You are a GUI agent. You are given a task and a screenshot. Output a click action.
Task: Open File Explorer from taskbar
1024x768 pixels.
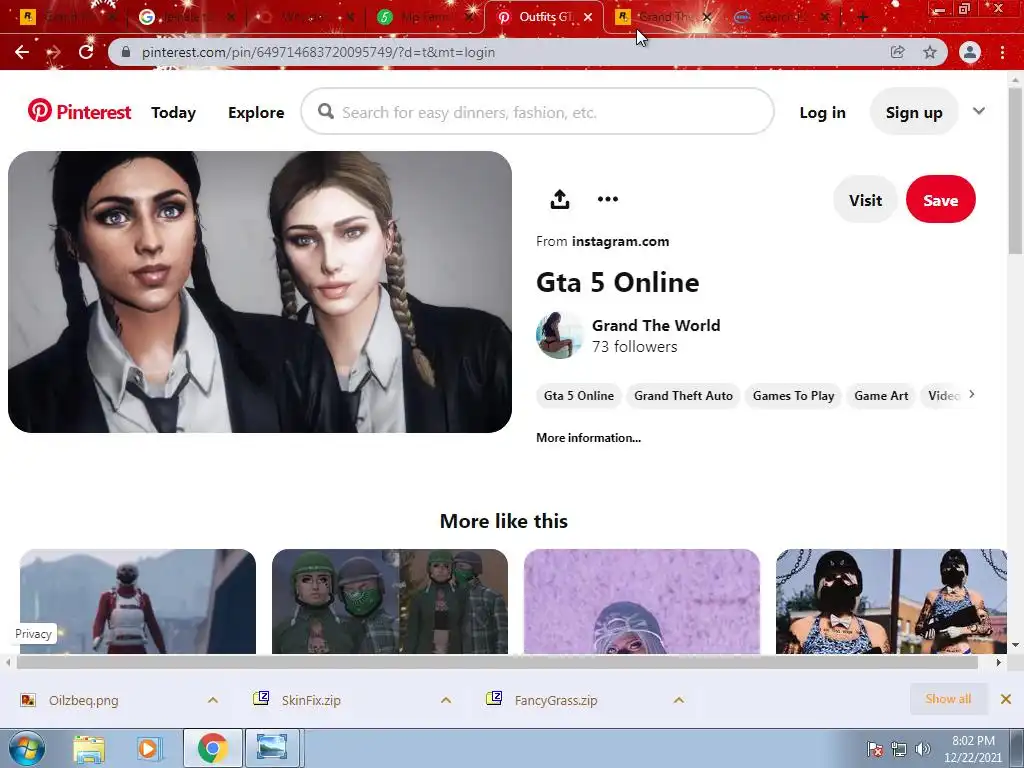coord(89,748)
